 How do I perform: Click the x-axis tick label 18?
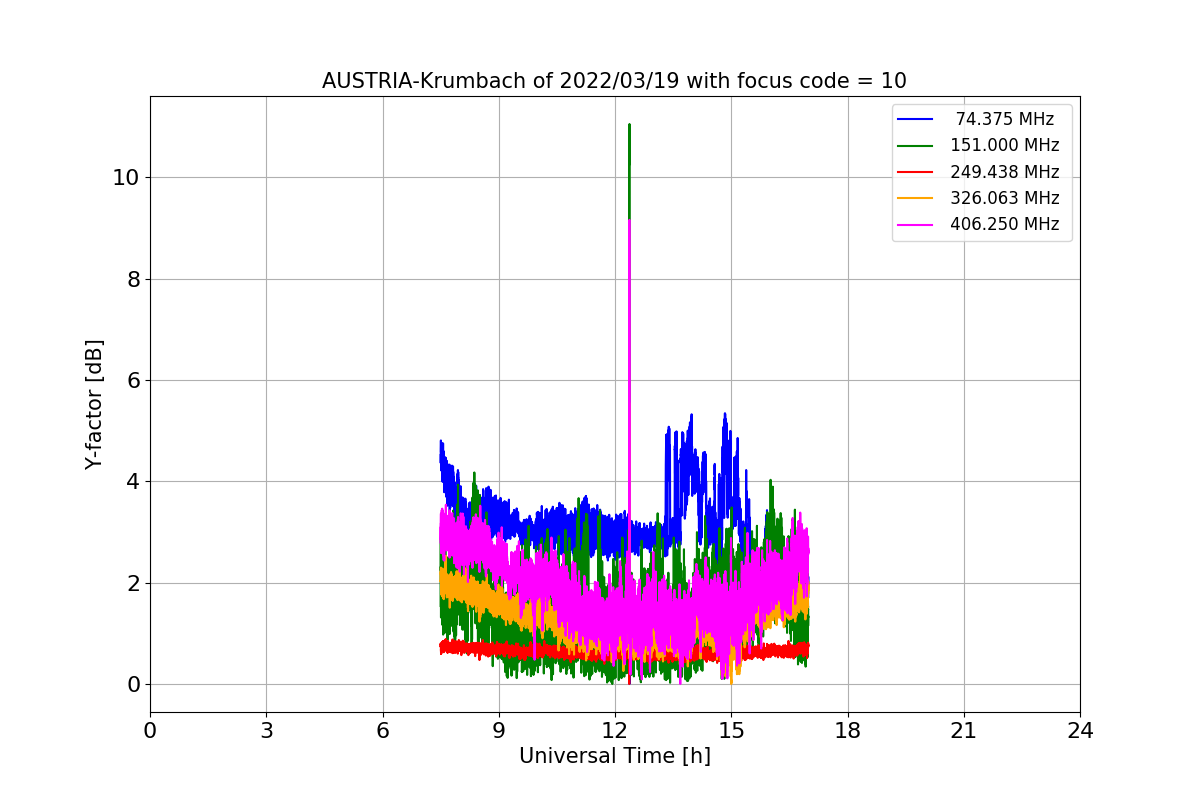coord(847,730)
